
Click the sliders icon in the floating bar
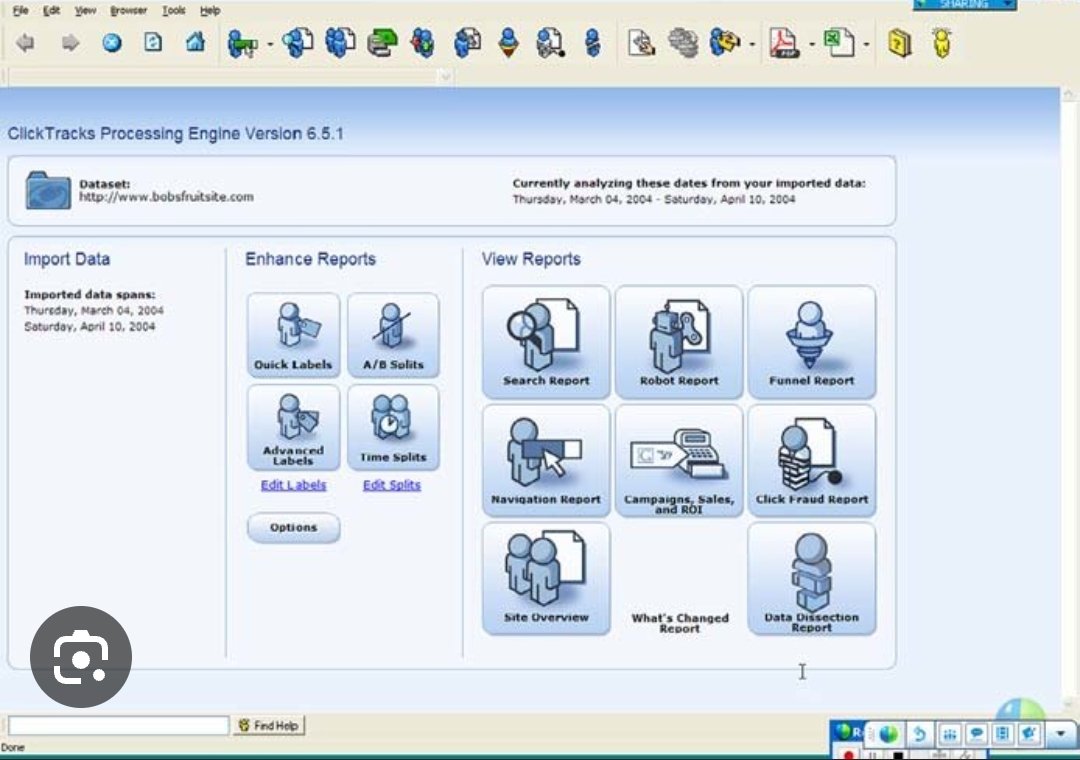tap(948, 734)
